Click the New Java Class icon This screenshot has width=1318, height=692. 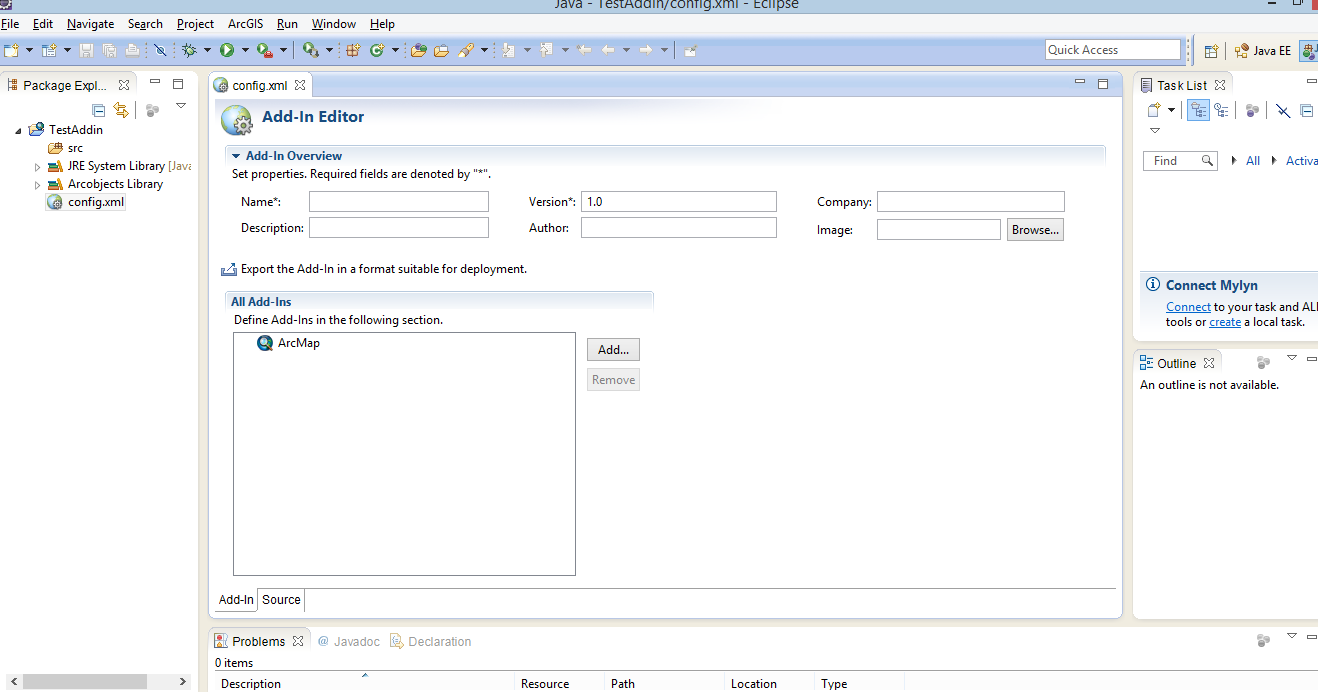point(377,50)
